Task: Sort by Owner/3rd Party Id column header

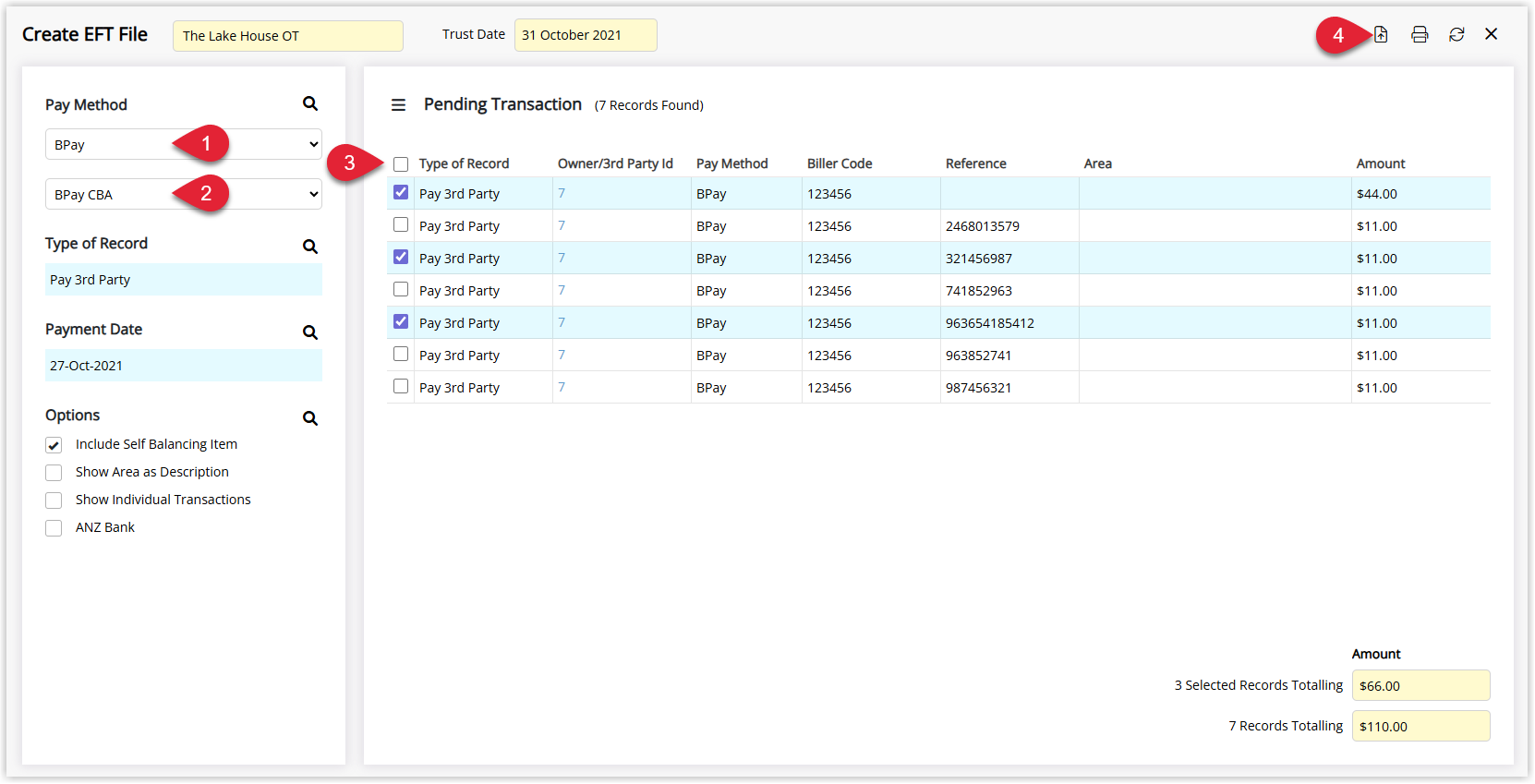Action: [x=615, y=163]
